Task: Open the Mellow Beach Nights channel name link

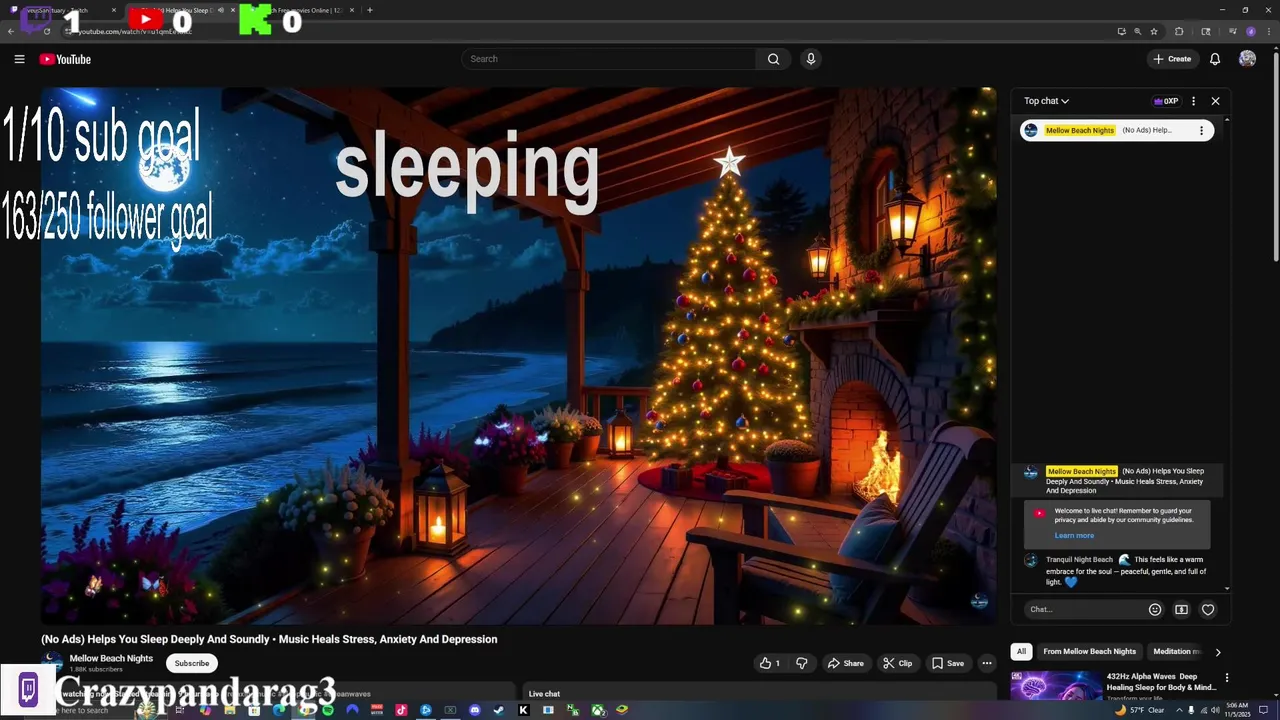Action: pyautogui.click(x=111, y=658)
